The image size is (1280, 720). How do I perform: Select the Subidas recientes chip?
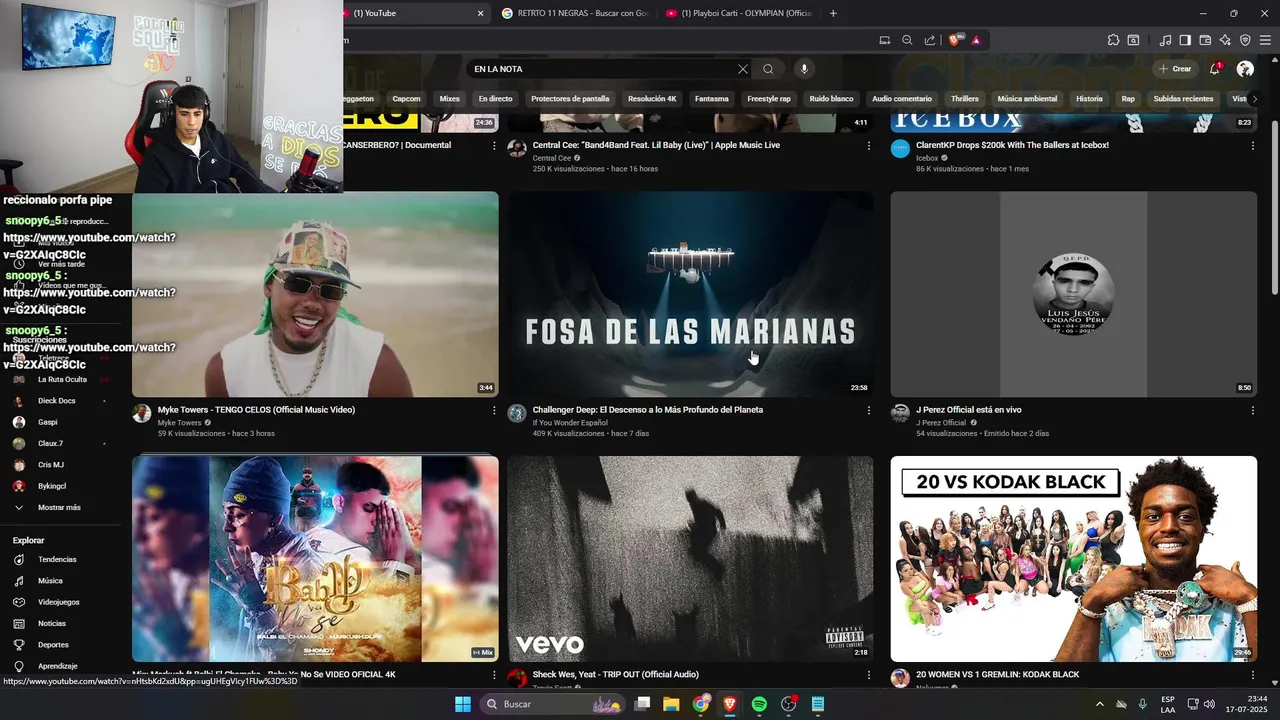[1183, 99]
